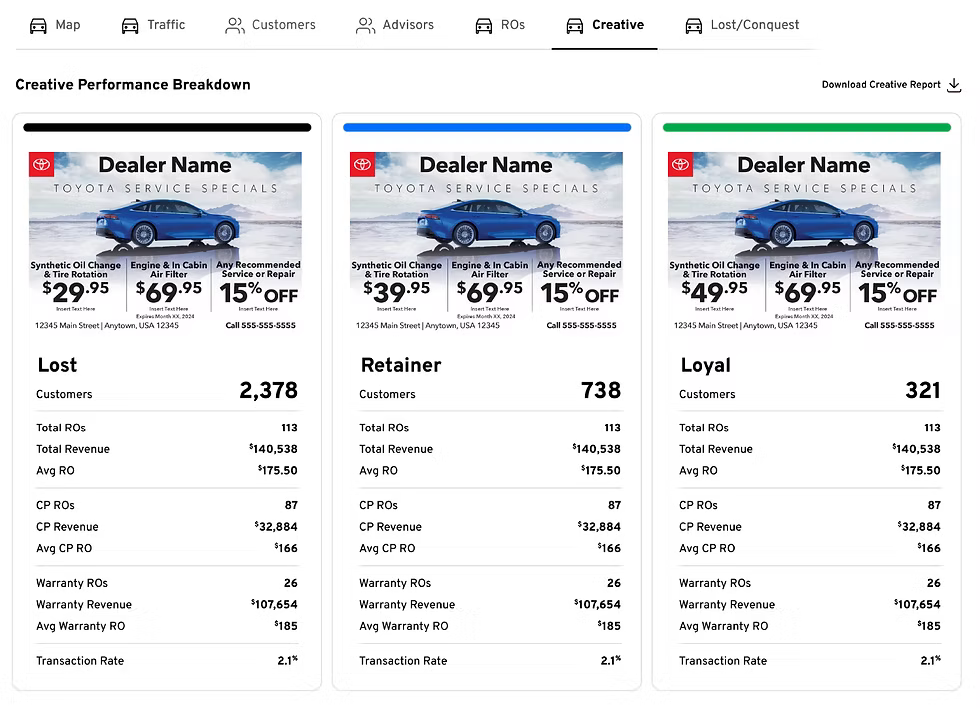Click the car icon beside Lost/Conquest
Screen dimensions: 980x708
tap(694, 26)
